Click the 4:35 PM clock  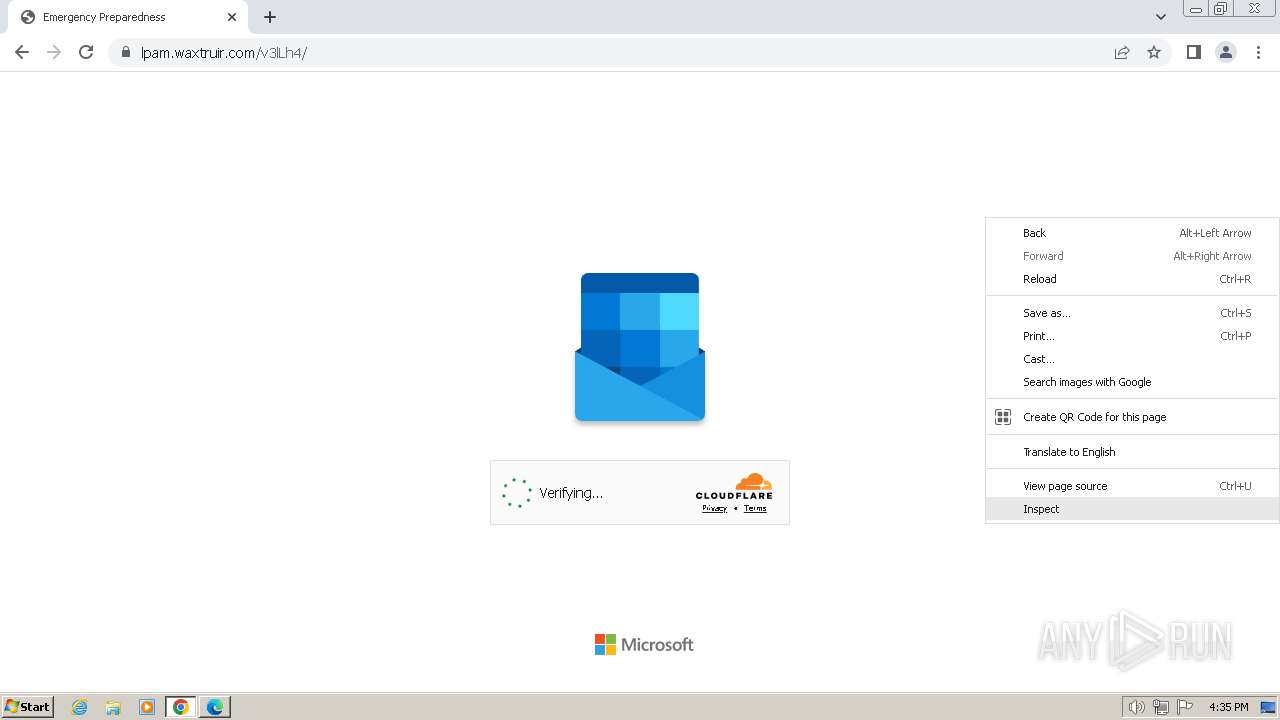[1228, 707]
